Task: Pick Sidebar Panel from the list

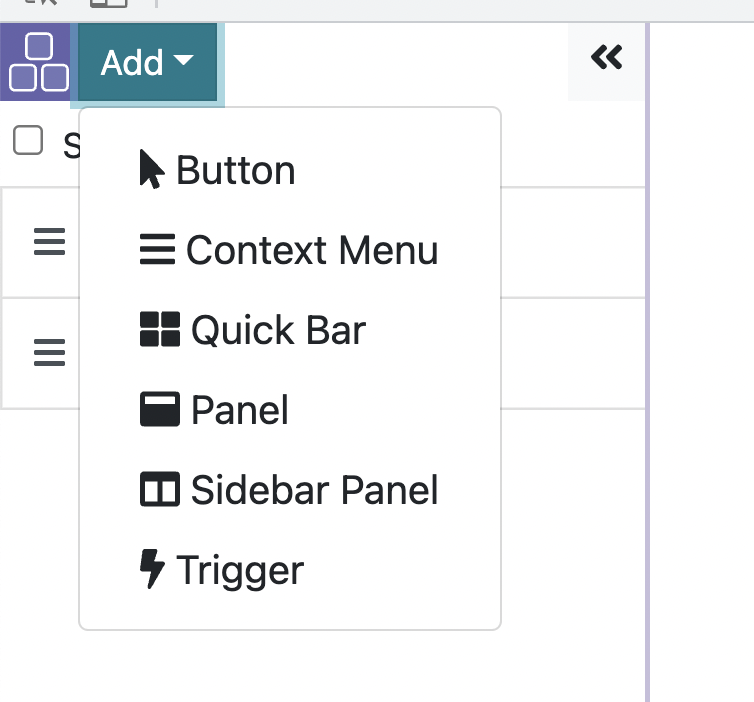Action: coord(314,490)
